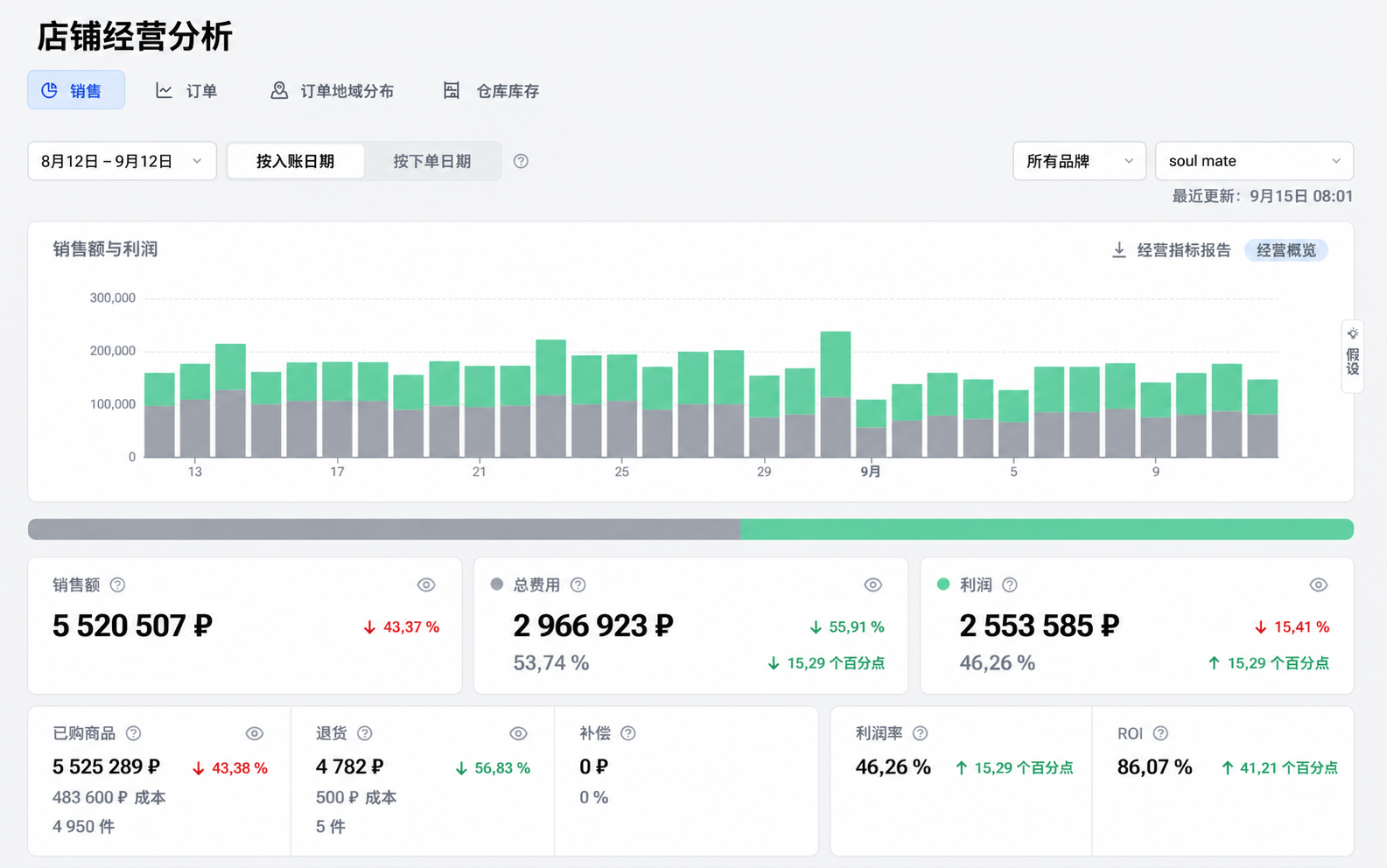Click the 销售额与利润 chart title
The image size is (1387, 868).
click(105, 249)
